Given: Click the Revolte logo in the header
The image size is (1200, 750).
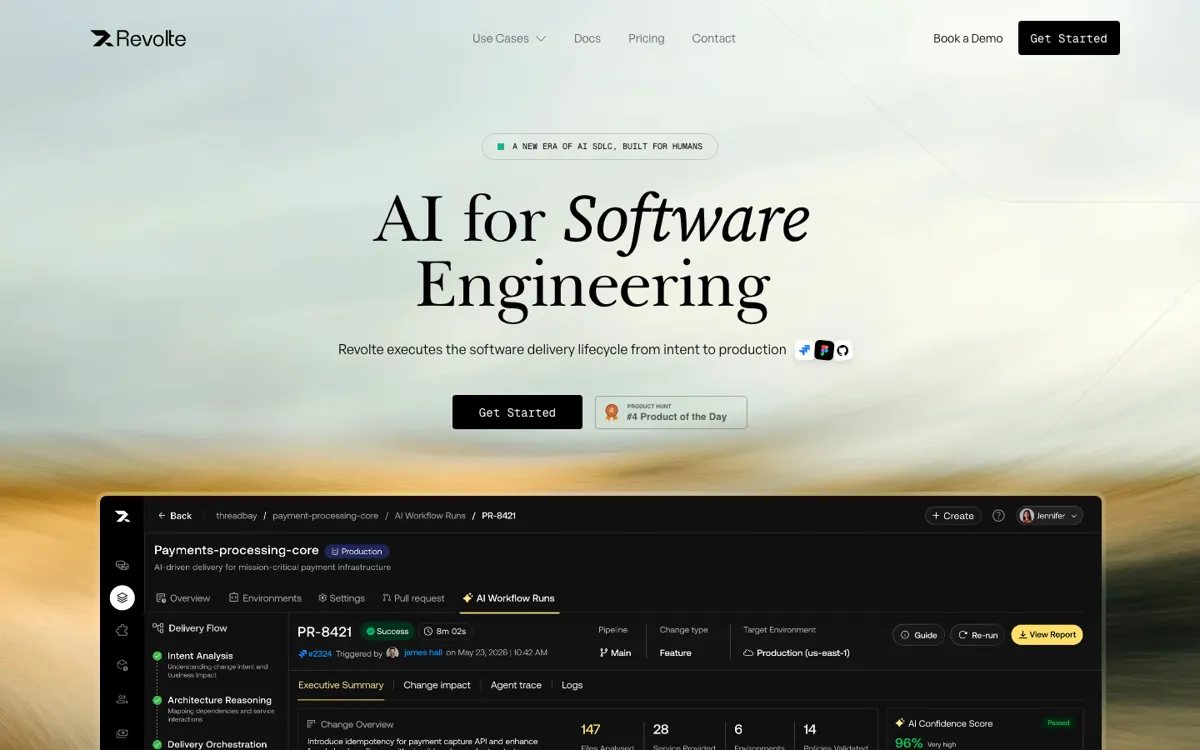Looking at the screenshot, I should (x=138, y=38).
